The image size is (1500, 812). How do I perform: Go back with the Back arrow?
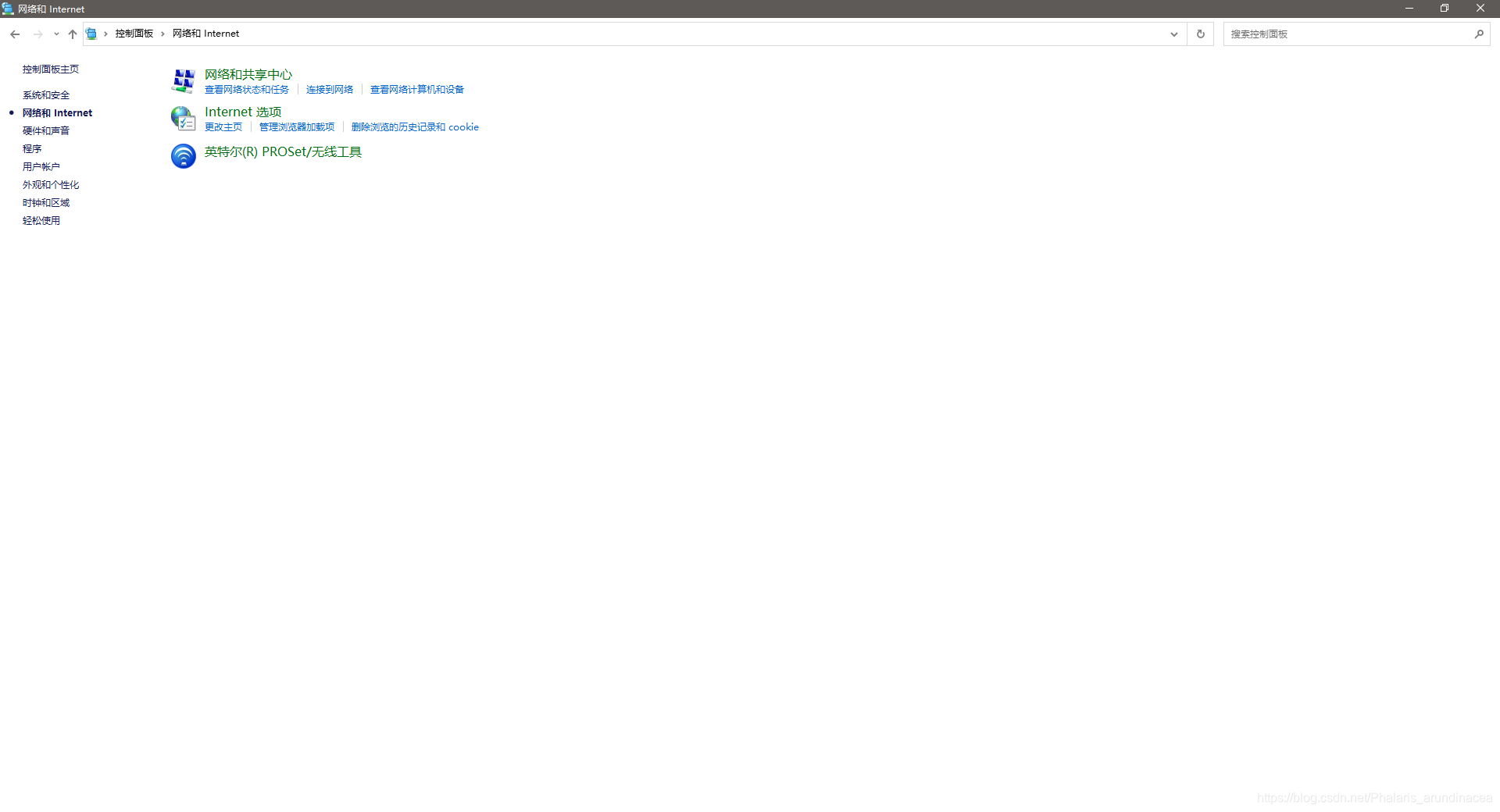15,34
